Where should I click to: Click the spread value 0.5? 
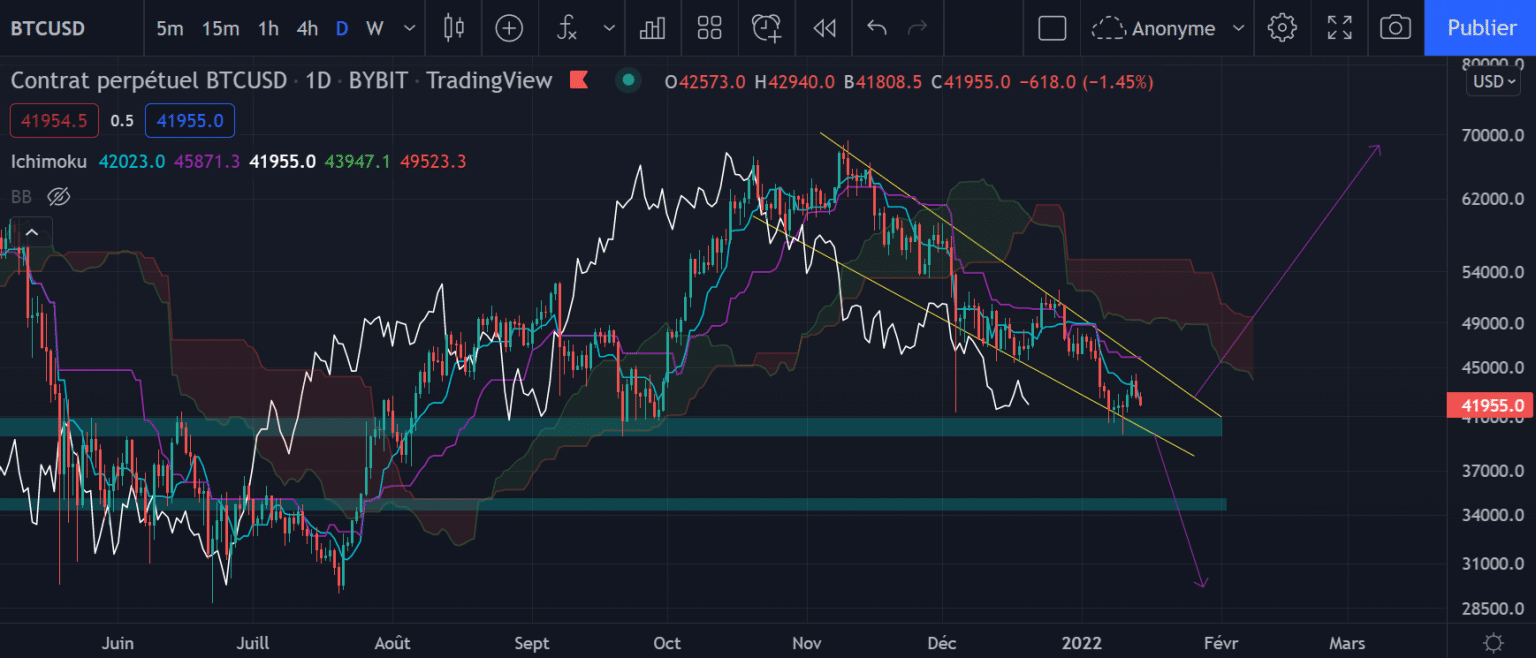(x=122, y=120)
